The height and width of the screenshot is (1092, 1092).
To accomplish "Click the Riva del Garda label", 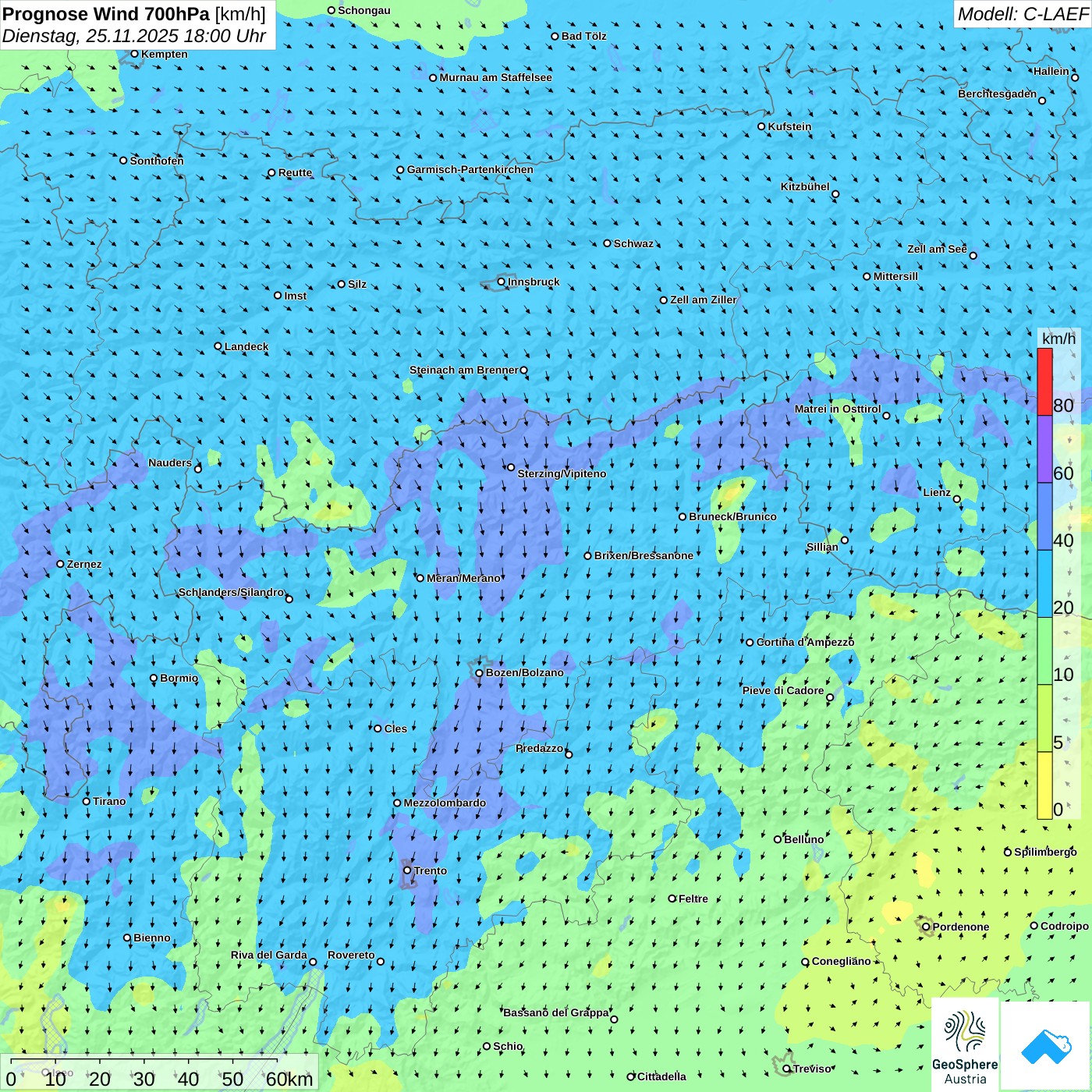I will pyautogui.click(x=269, y=955).
